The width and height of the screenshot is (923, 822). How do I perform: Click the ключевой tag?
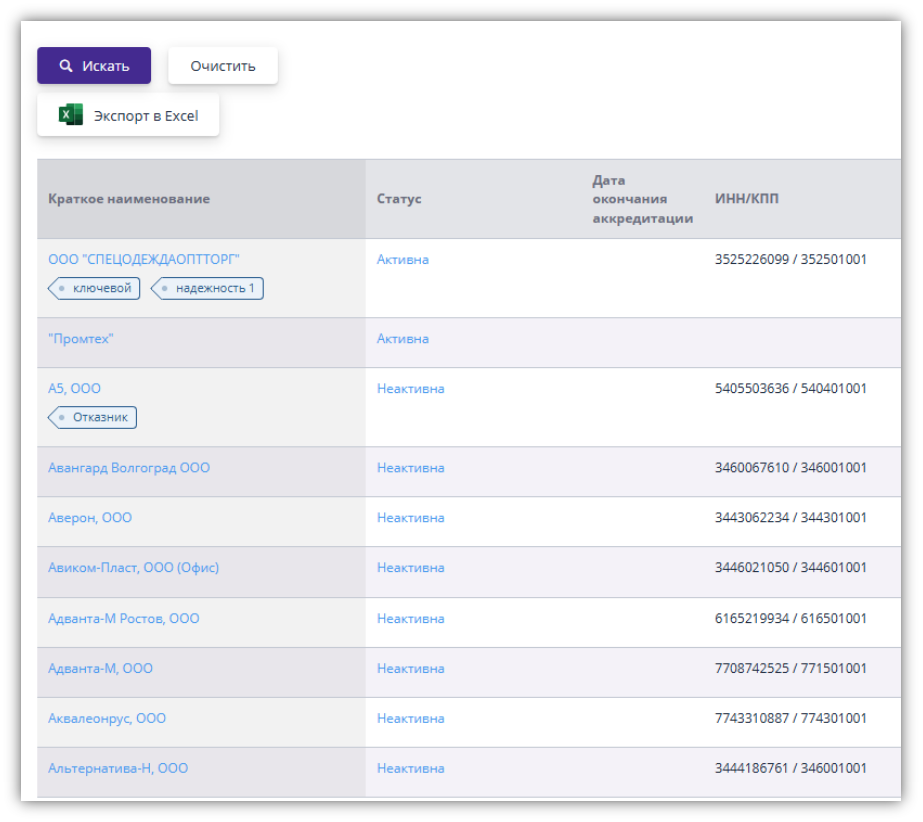95,289
